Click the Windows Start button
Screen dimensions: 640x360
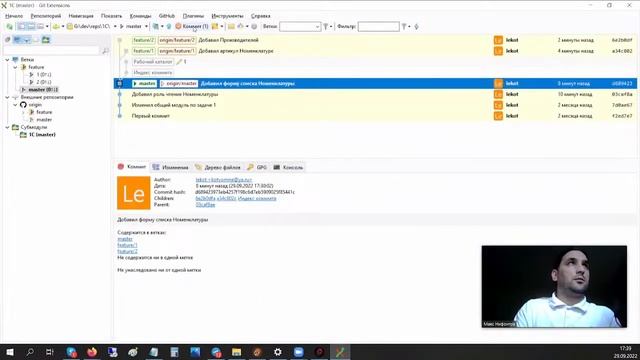coord(10,352)
